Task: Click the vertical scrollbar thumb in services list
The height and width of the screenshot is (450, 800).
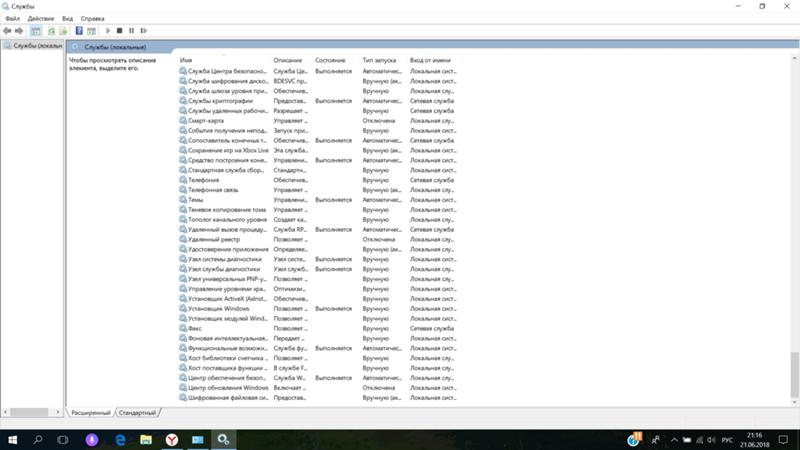Action: [x=794, y=374]
